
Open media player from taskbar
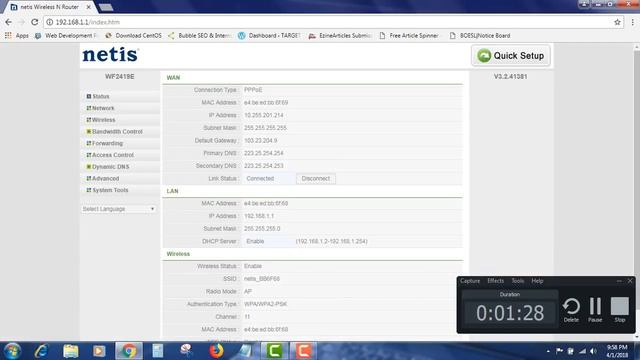pos(99,351)
